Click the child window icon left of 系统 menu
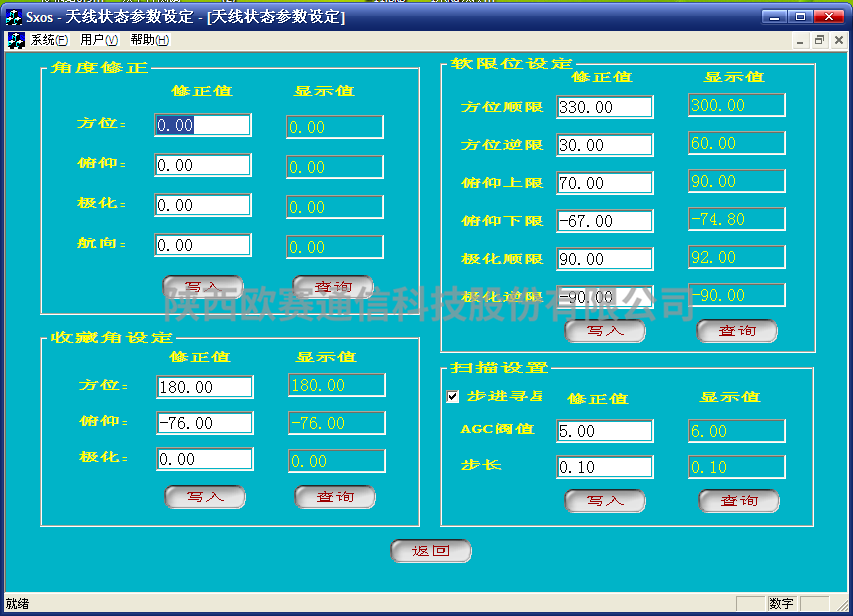Image resolution: width=853 pixels, height=616 pixels. pos(16,40)
